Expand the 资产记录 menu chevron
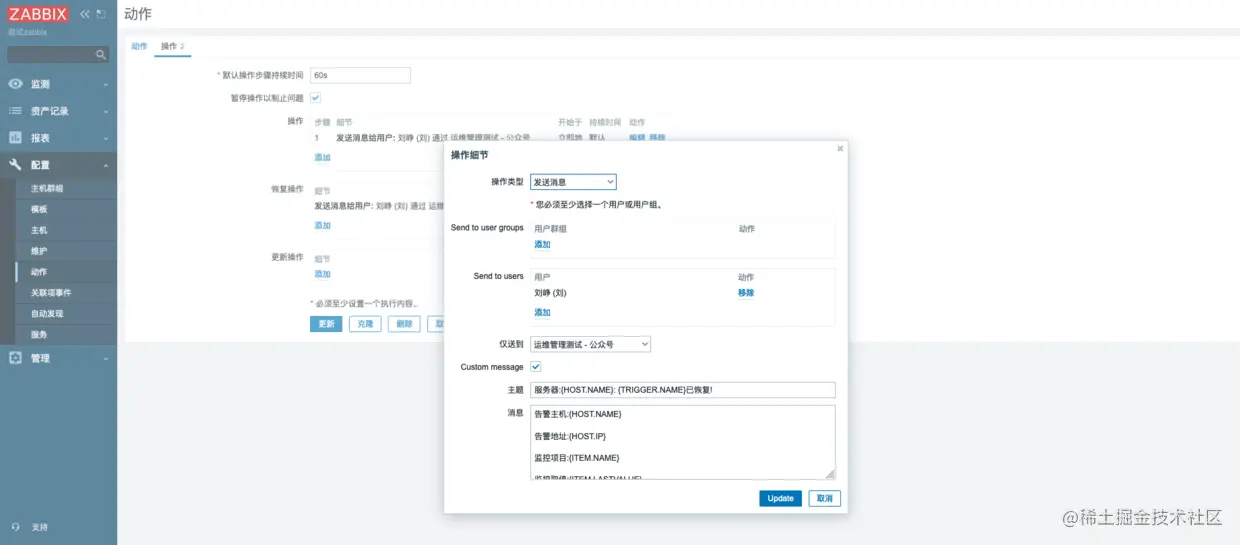1240x545 pixels. 106,111
